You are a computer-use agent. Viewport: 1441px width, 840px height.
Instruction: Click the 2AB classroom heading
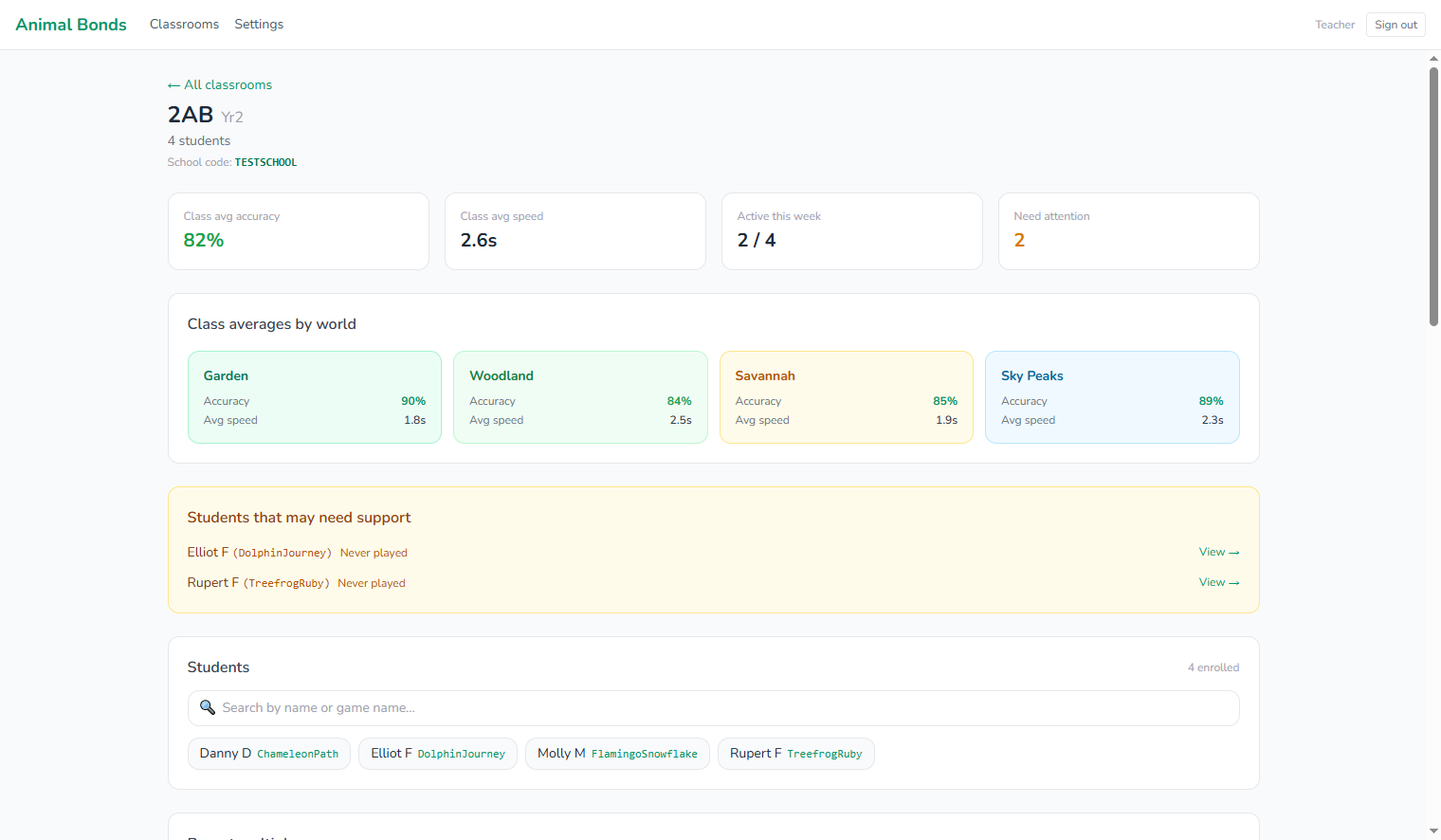click(x=191, y=115)
